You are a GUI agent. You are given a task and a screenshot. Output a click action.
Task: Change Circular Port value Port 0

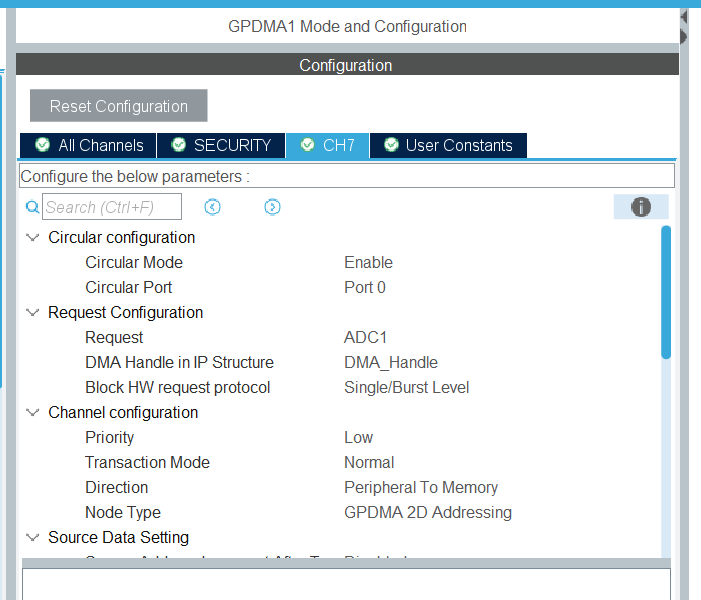[365, 287]
